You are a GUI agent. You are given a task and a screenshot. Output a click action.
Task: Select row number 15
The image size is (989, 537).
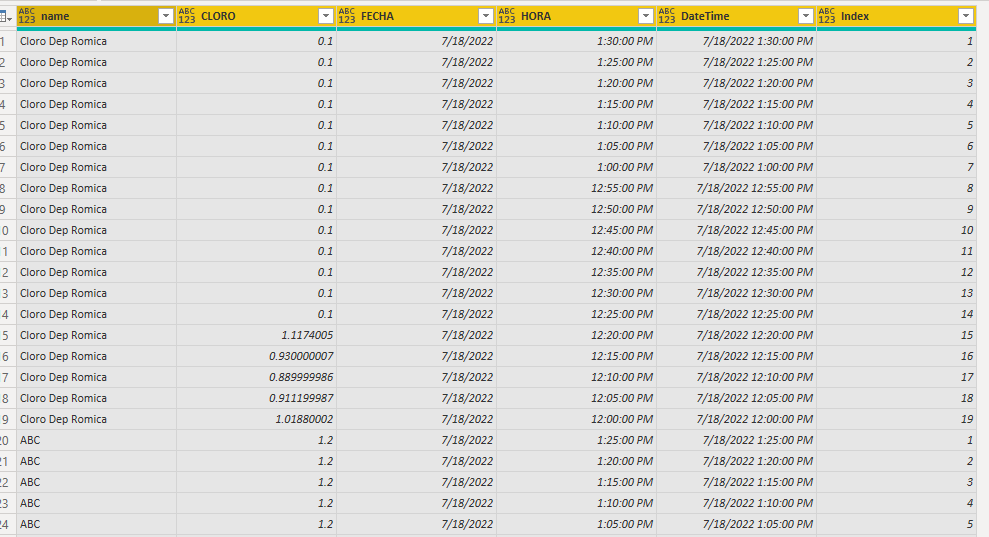coord(8,335)
